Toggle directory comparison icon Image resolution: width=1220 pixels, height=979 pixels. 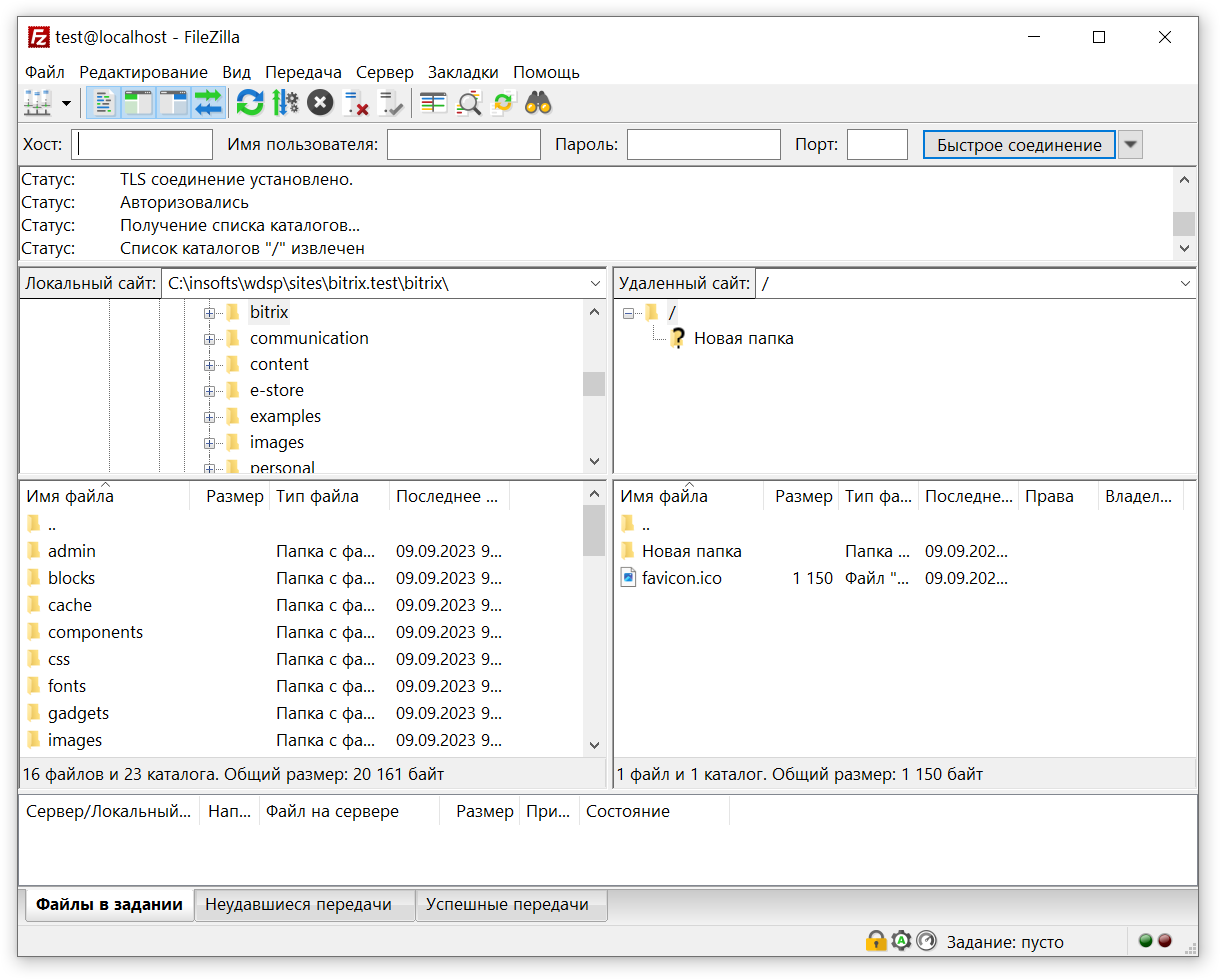coord(468,102)
